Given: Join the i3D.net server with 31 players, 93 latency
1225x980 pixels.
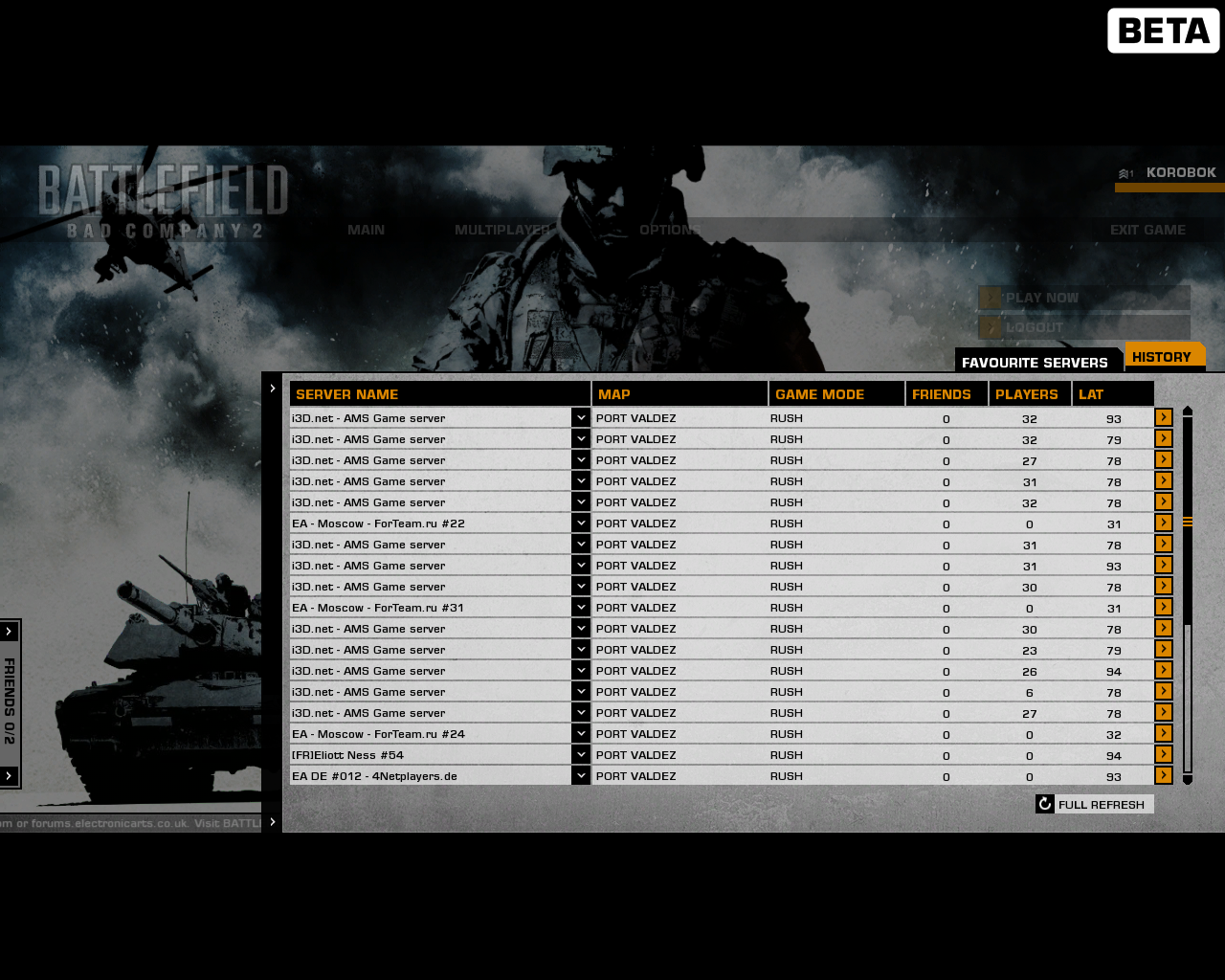Looking at the screenshot, I should [1164, 565].
